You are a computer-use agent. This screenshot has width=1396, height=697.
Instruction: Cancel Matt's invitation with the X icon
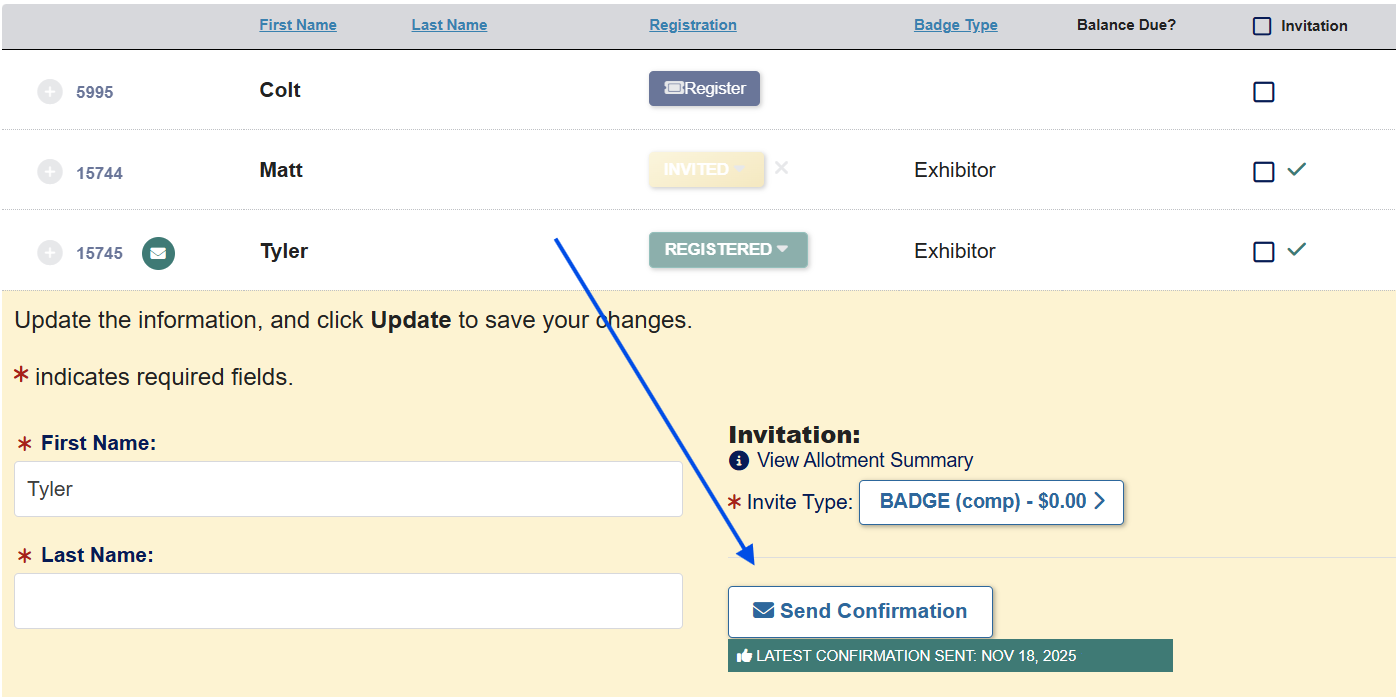(x=782, y=168)
